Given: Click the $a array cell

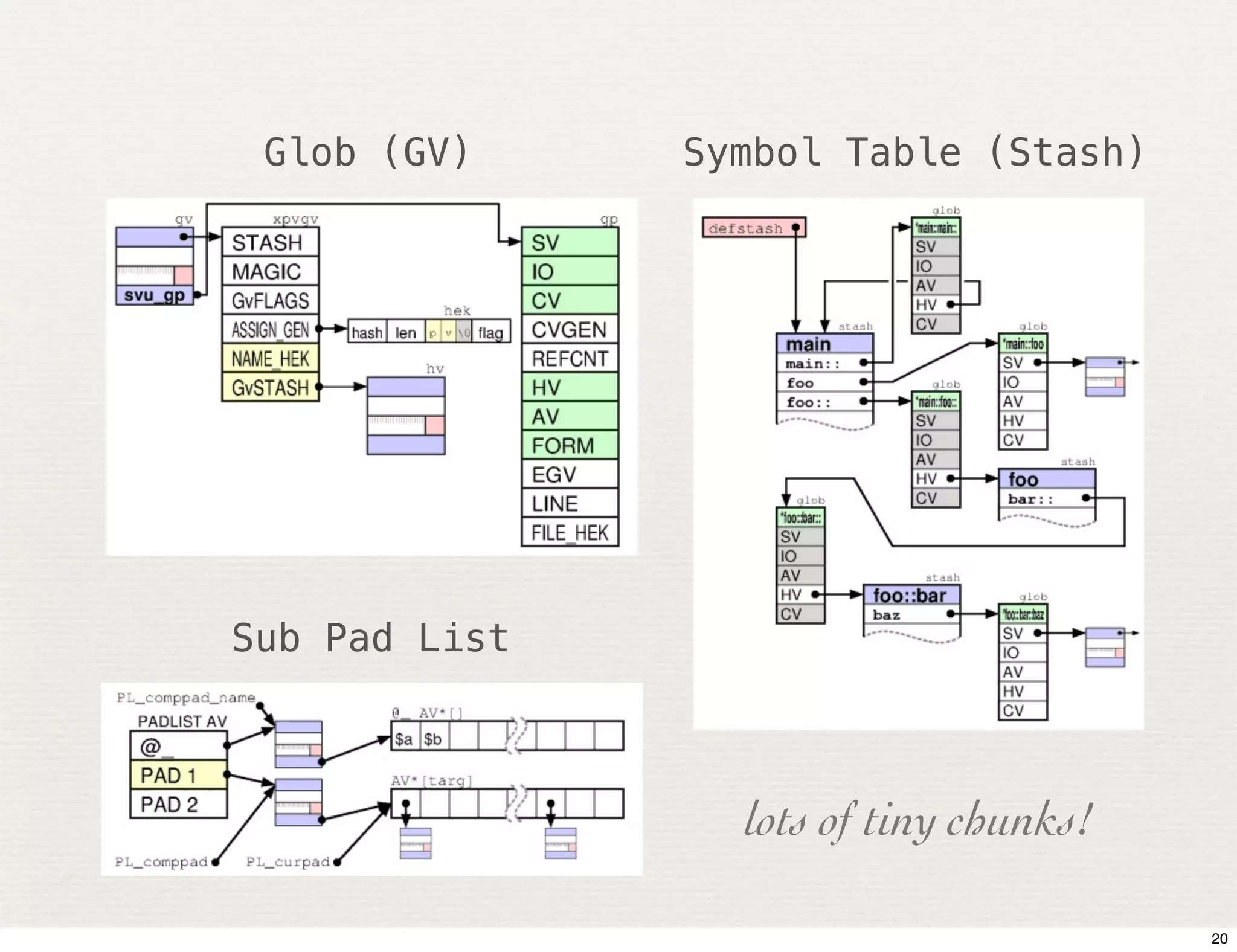Looking at the screenshot, I should pyautogui.click(x=404, y=738).
